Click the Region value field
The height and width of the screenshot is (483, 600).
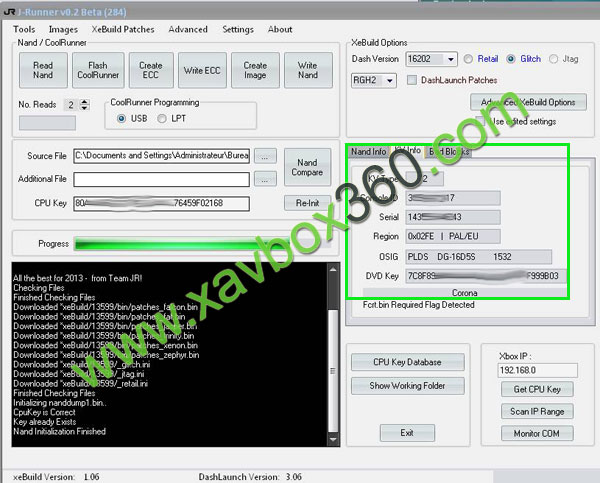(453, 236)
